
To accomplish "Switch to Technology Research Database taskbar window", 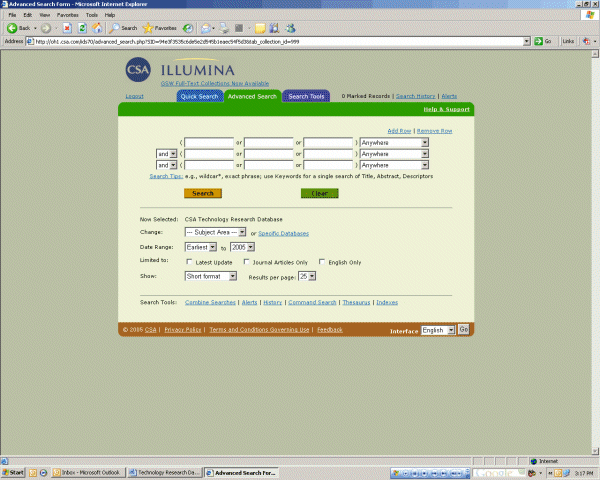I will tap(164, 472).
